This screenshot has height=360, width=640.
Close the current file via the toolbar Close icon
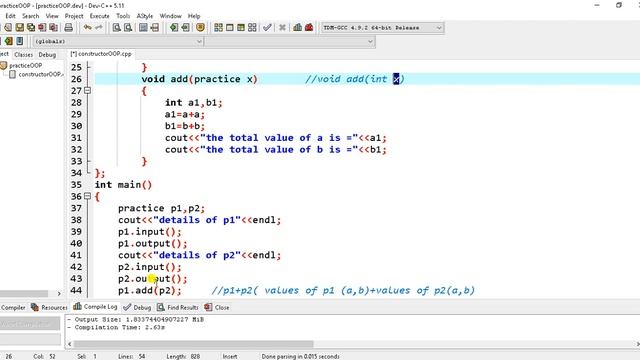pyautogui.click(x=42, y=27)
